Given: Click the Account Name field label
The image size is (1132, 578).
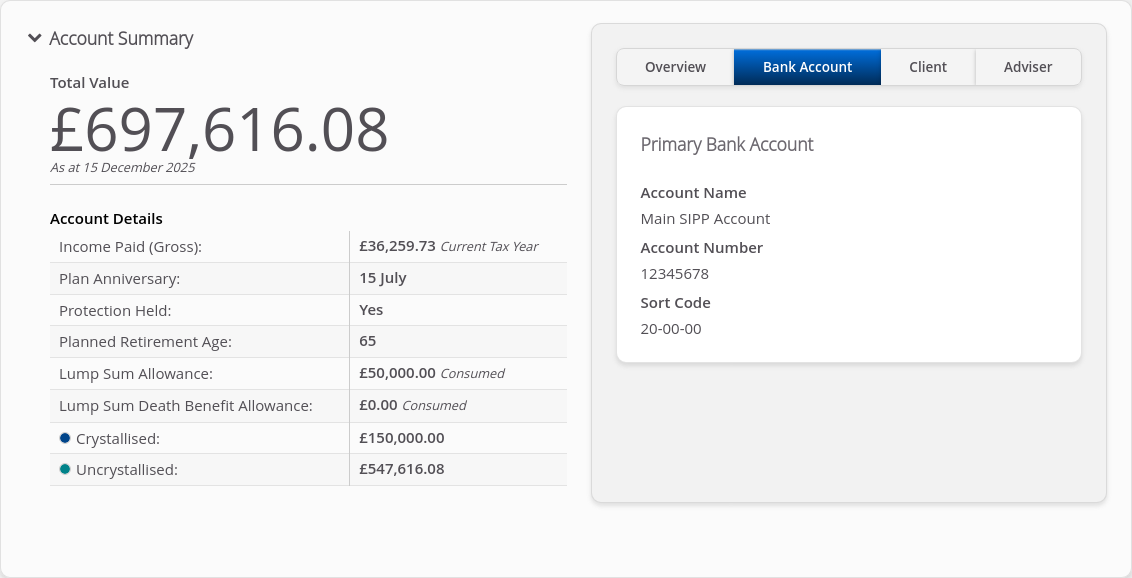Looking at the screenshot, I should [693, 193].
